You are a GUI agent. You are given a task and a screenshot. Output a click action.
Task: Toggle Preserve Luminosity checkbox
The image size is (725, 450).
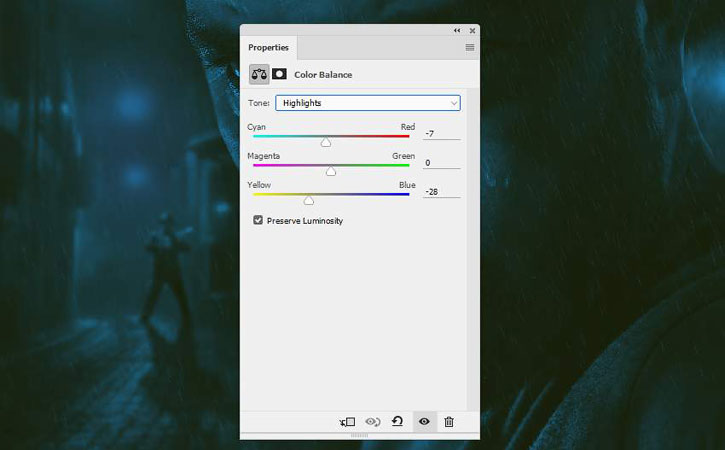point(258,220)
